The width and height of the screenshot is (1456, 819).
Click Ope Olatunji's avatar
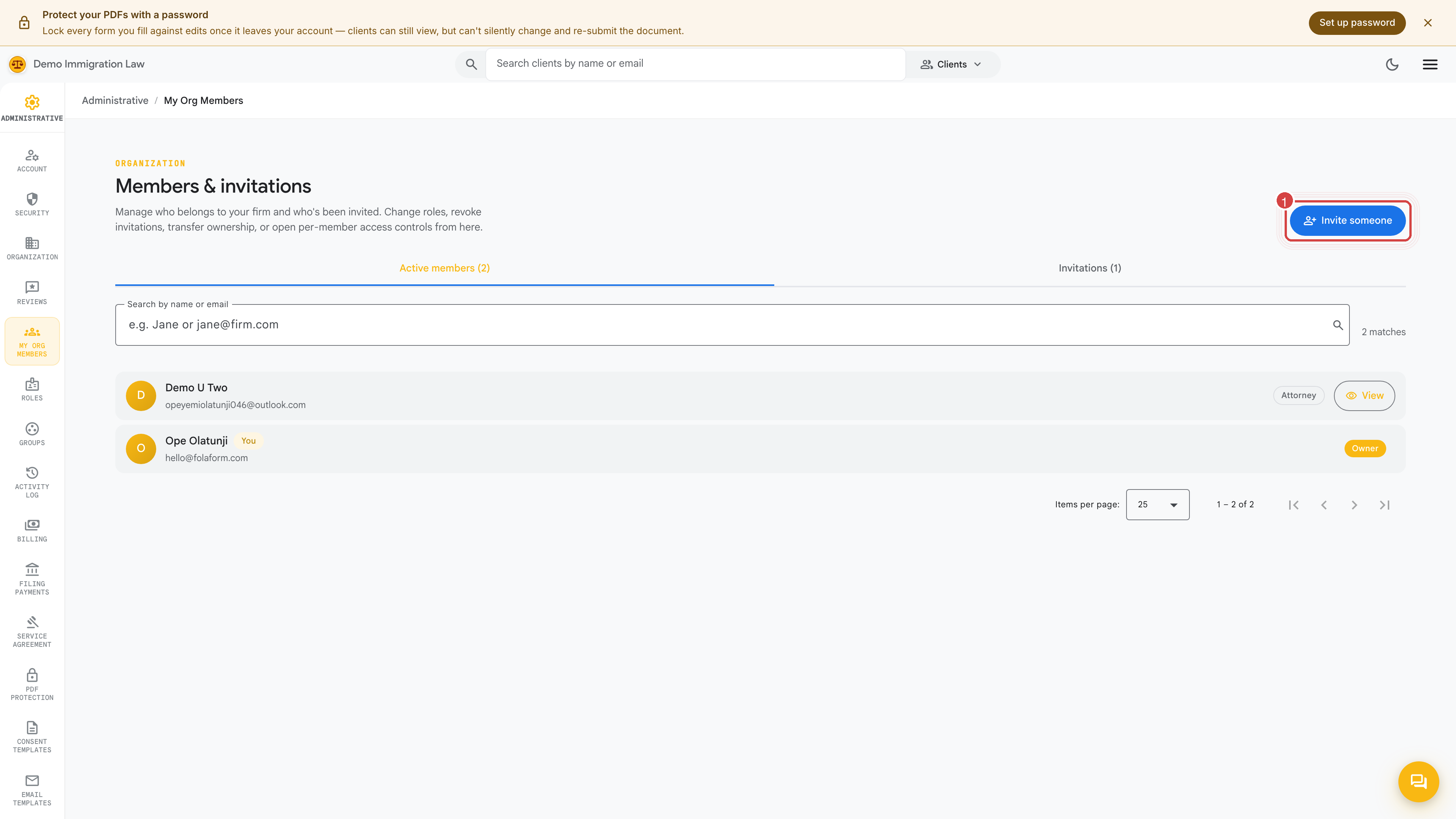[x=141, y=449]
